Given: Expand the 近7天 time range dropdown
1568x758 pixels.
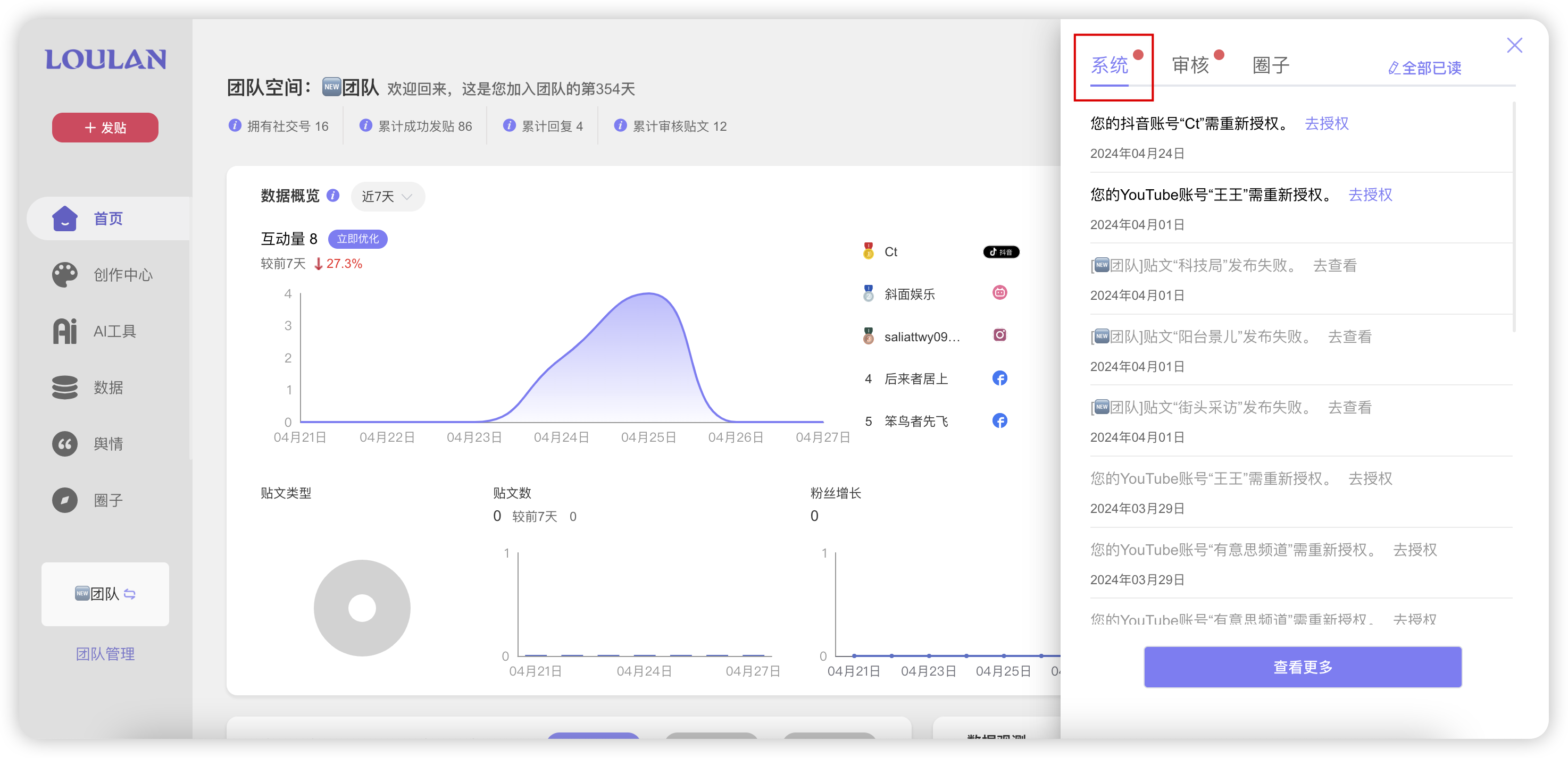Looking at the screenshot, I should 388,197.
